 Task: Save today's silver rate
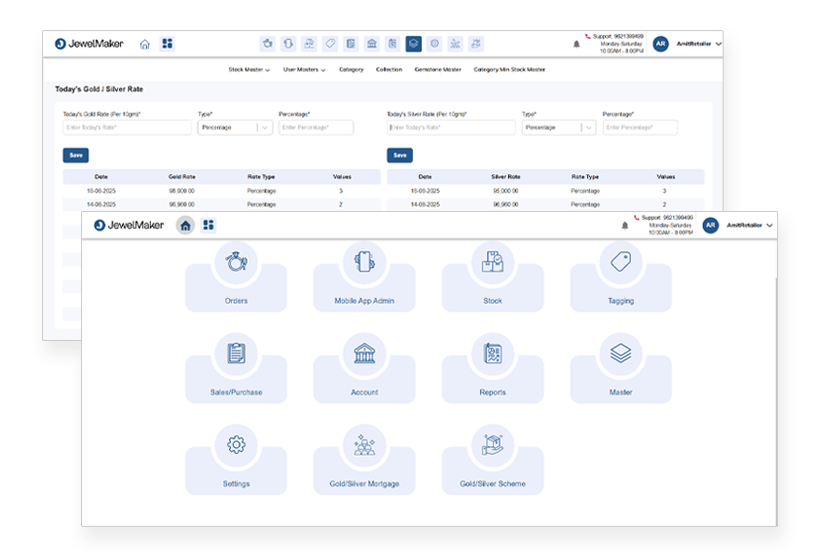tap(400, 155)
